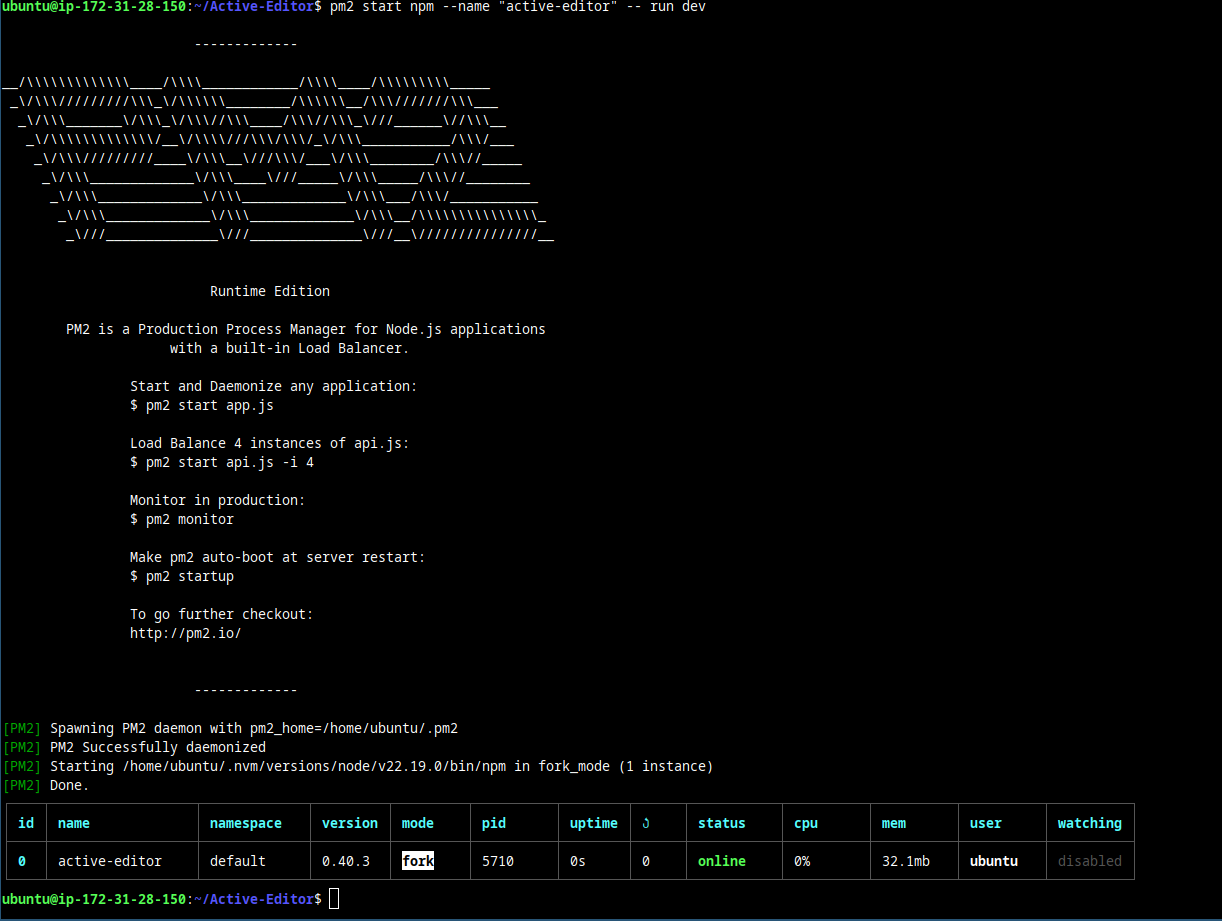Click the 'Runtime Edition' heading text
1222x921 pixels.
[269, 291]
